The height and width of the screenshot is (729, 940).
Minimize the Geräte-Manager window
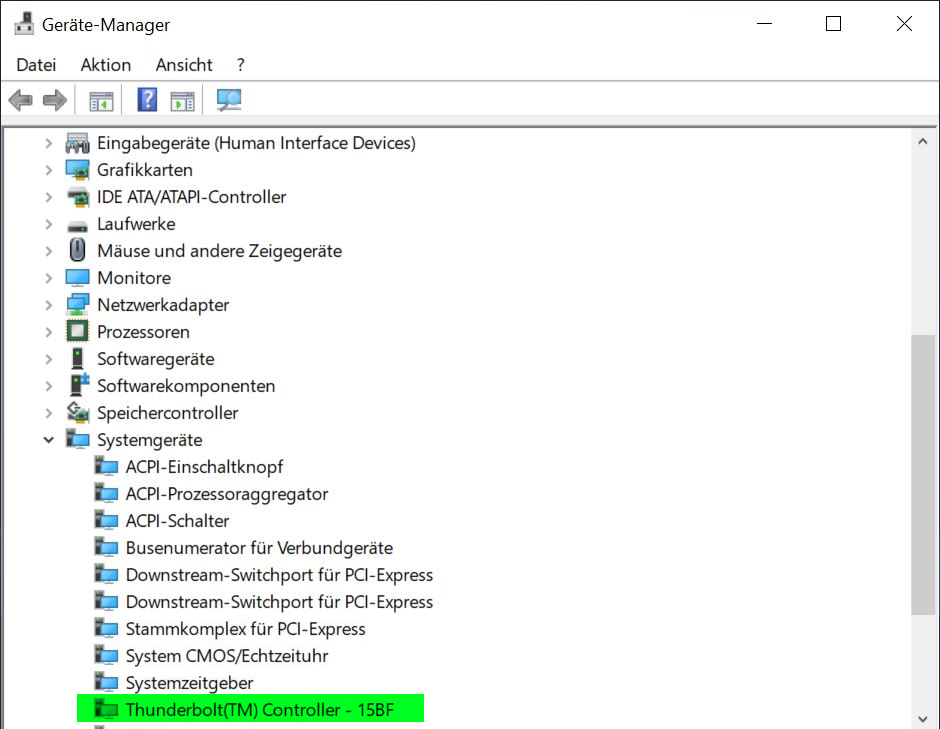(764, 24)
